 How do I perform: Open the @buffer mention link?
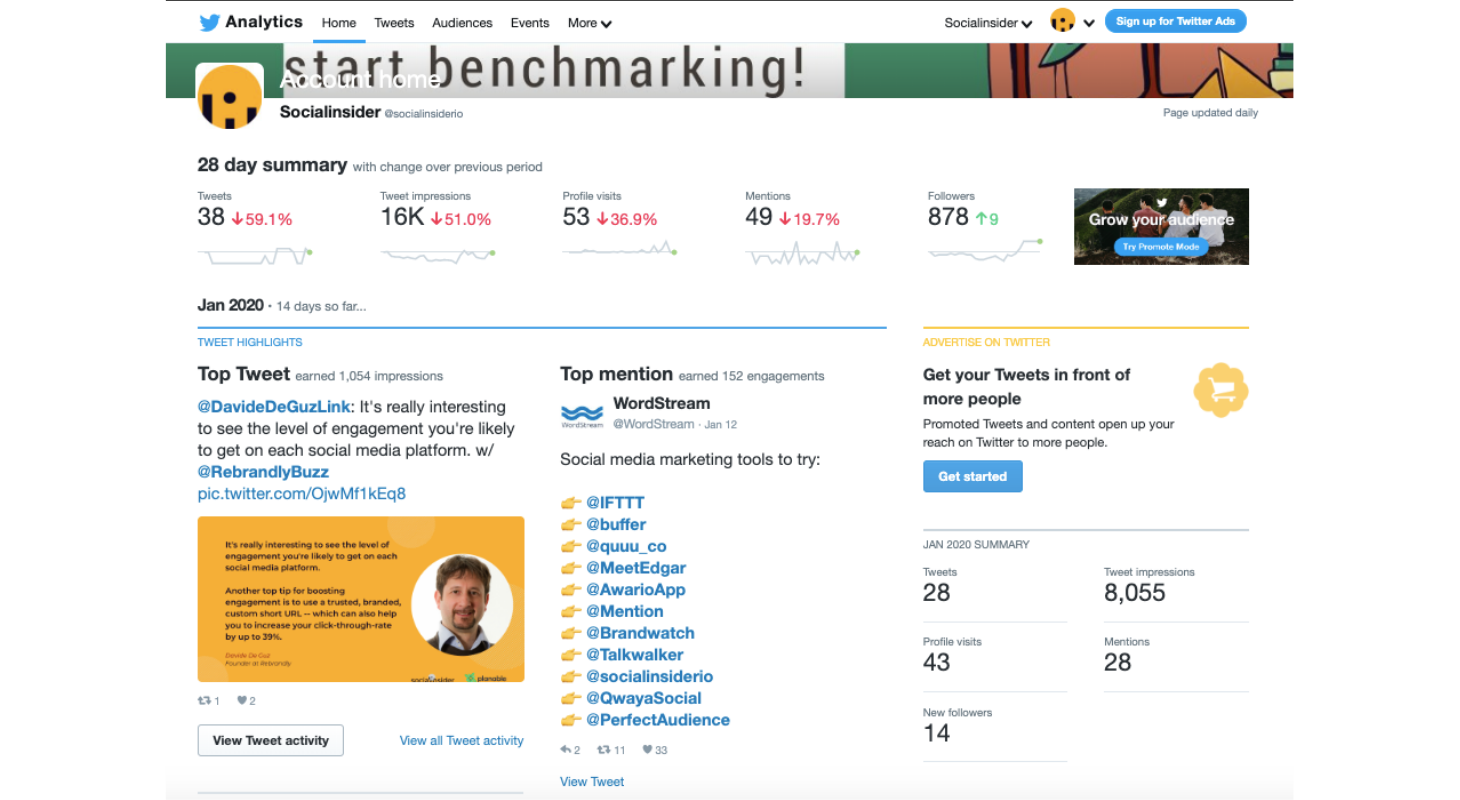[616, 524]
